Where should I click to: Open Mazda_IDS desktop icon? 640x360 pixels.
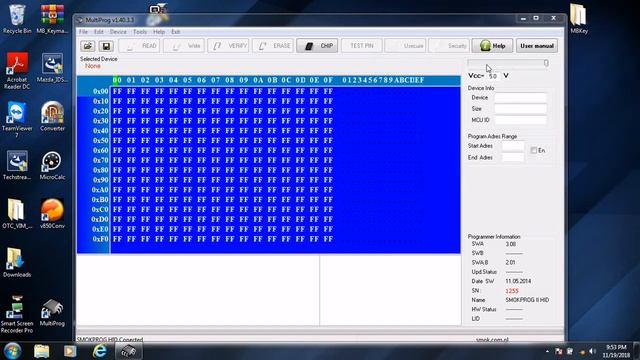point(52,68)
